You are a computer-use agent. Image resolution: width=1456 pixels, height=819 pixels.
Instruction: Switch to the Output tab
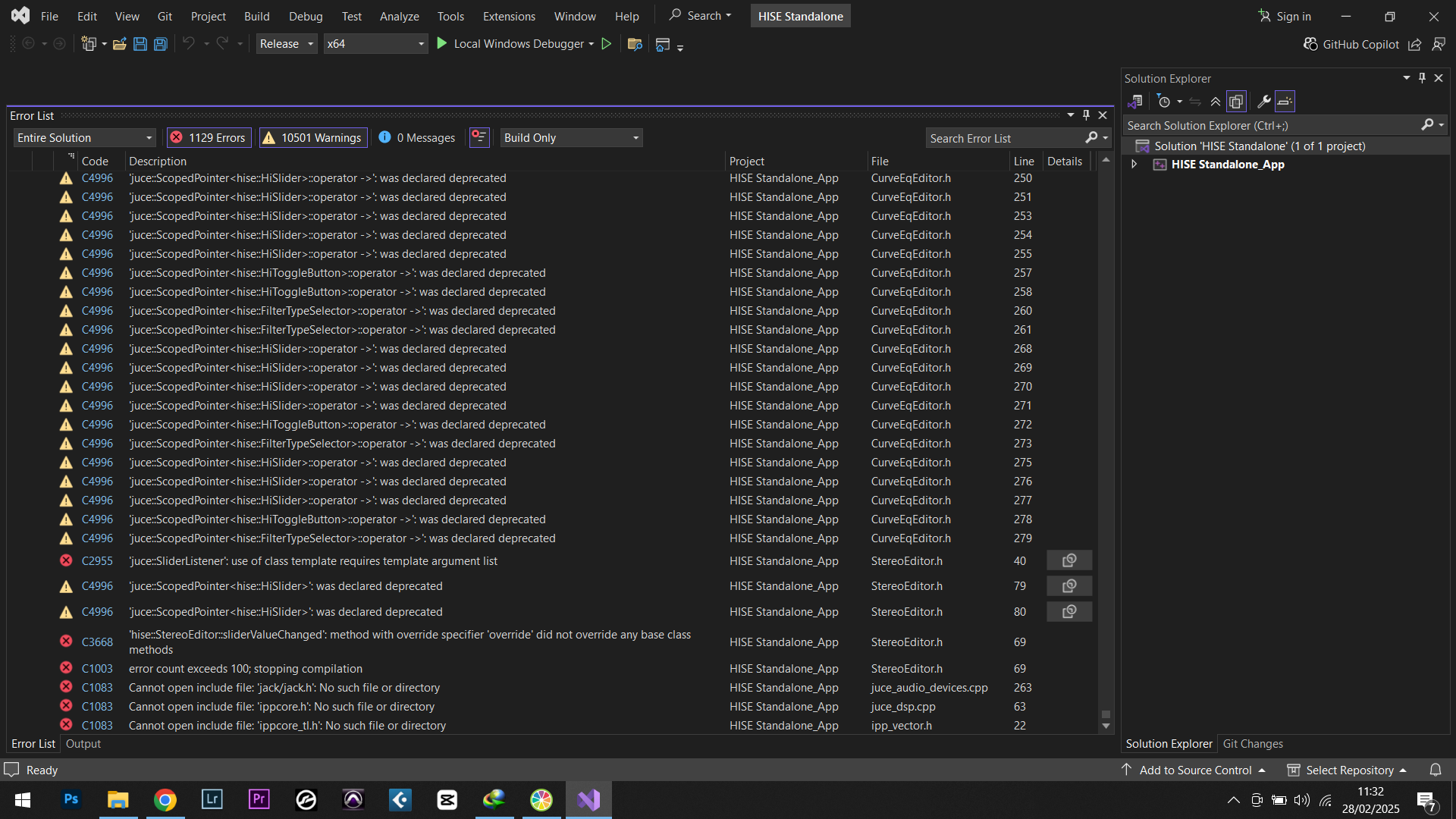83,744
